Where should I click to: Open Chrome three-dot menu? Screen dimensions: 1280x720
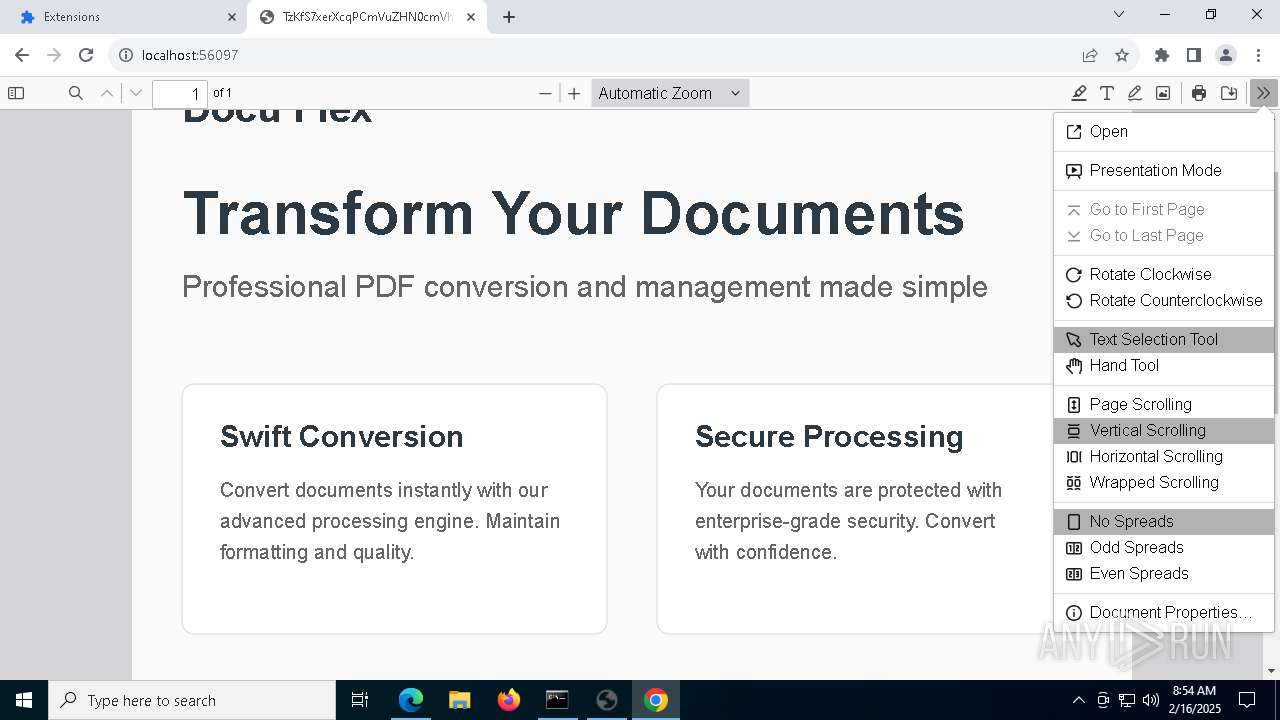click(x=1258, y=55)
